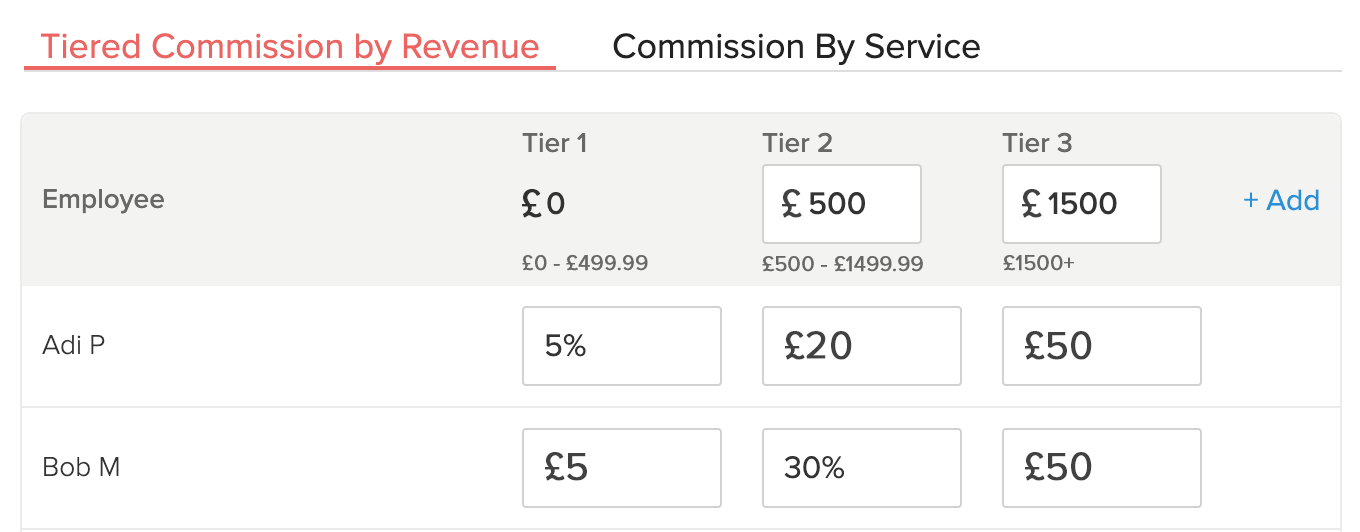Screen dimensions: 1360x532
Task: Edit Adi P's Tier 3 £50 commission
Action: coord(1101,346)
